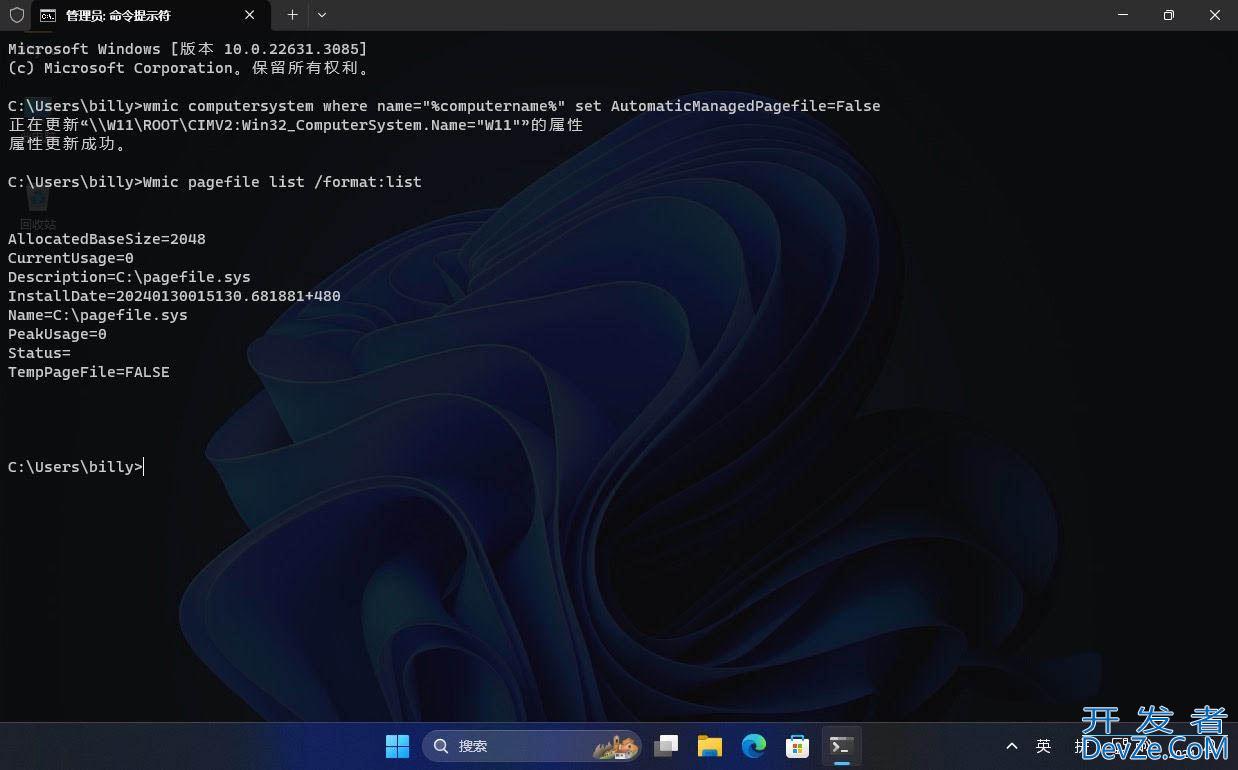The height and width of the screenshot is (770, 1238).
Task: Click the search highlight image in search box
Action: pyautogui.click(x=616, y=746)
